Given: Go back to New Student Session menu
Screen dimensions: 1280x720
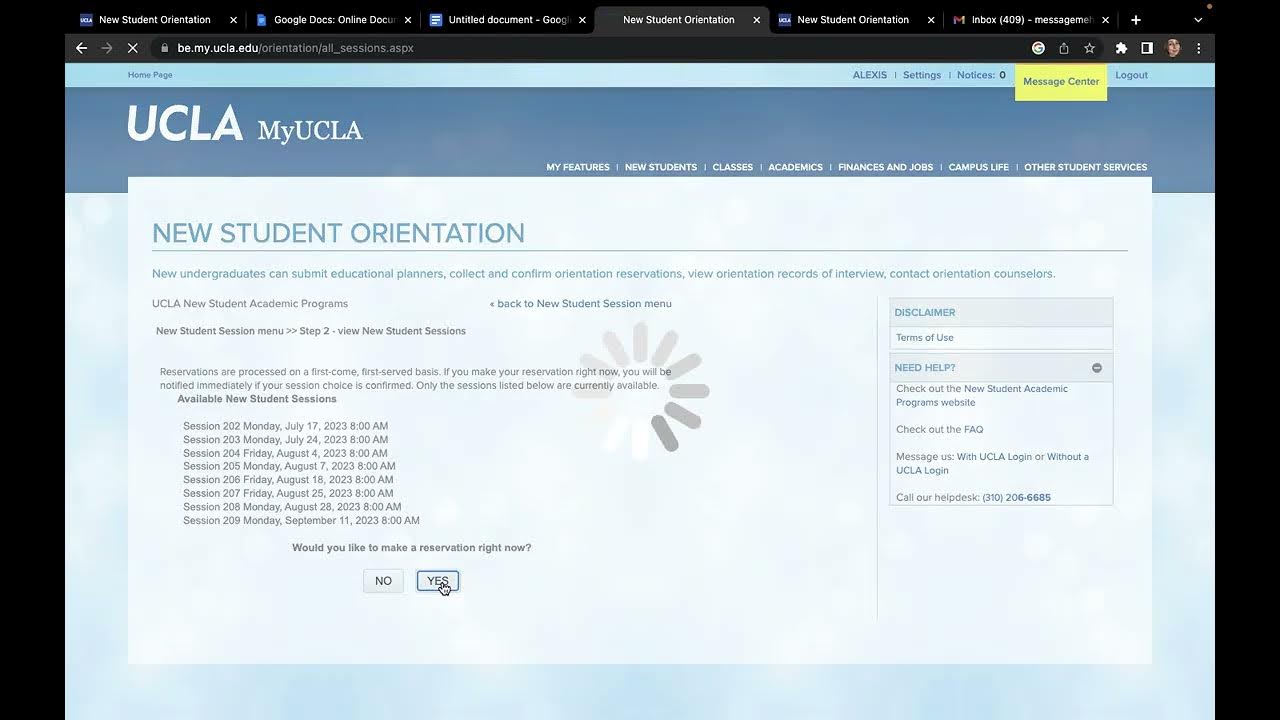Looking at the screenshot, I should click(x=581, y=304).
